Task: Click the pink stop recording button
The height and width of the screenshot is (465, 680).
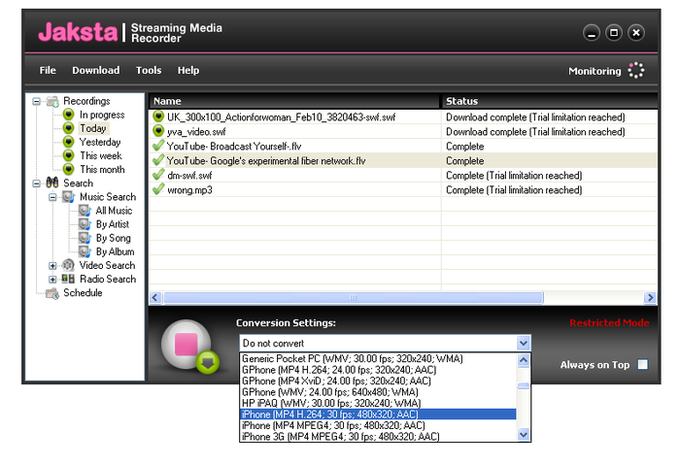Action: [x=186, y=344]
